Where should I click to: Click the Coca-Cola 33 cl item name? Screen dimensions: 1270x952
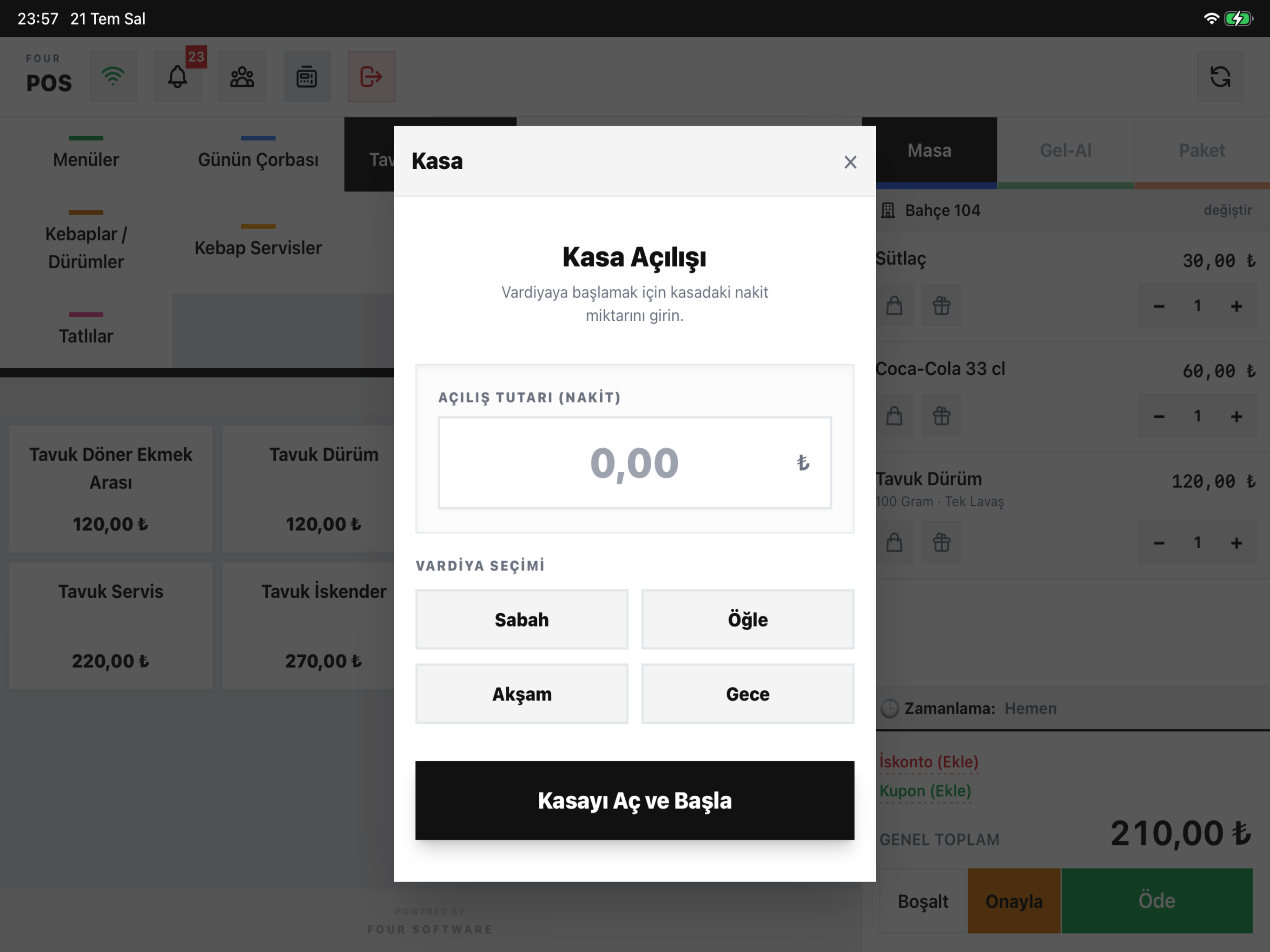940,369
